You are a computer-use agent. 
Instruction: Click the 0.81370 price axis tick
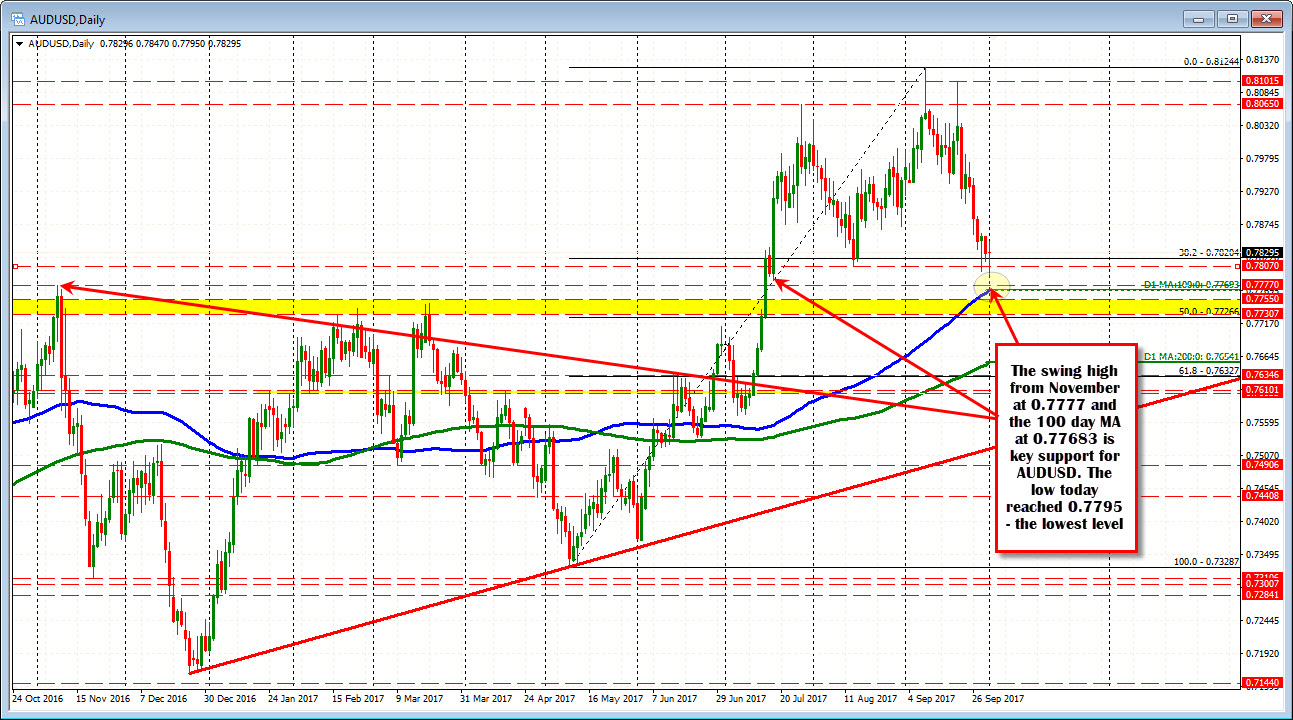click(1260, 59)
